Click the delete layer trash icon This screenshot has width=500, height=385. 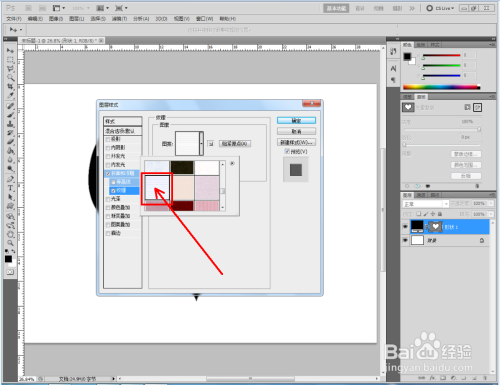(485, 378)
